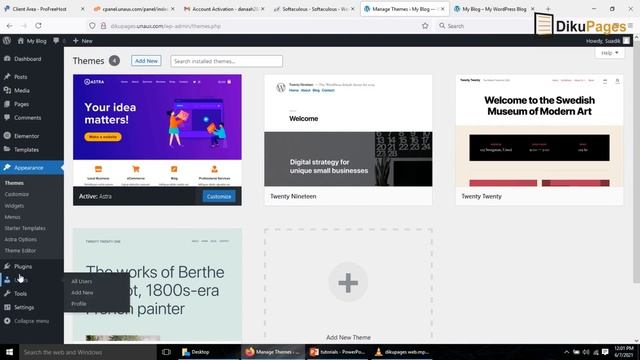Open Astra Options submenu item

(x=20, y=239)
